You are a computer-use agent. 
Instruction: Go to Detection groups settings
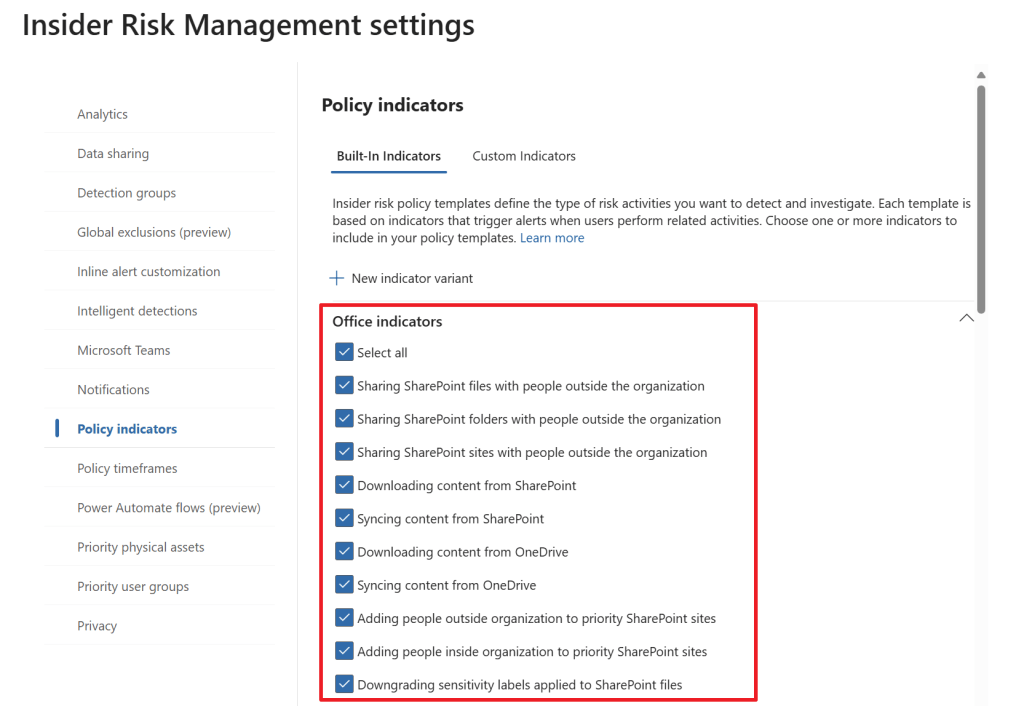coord(126,193)
